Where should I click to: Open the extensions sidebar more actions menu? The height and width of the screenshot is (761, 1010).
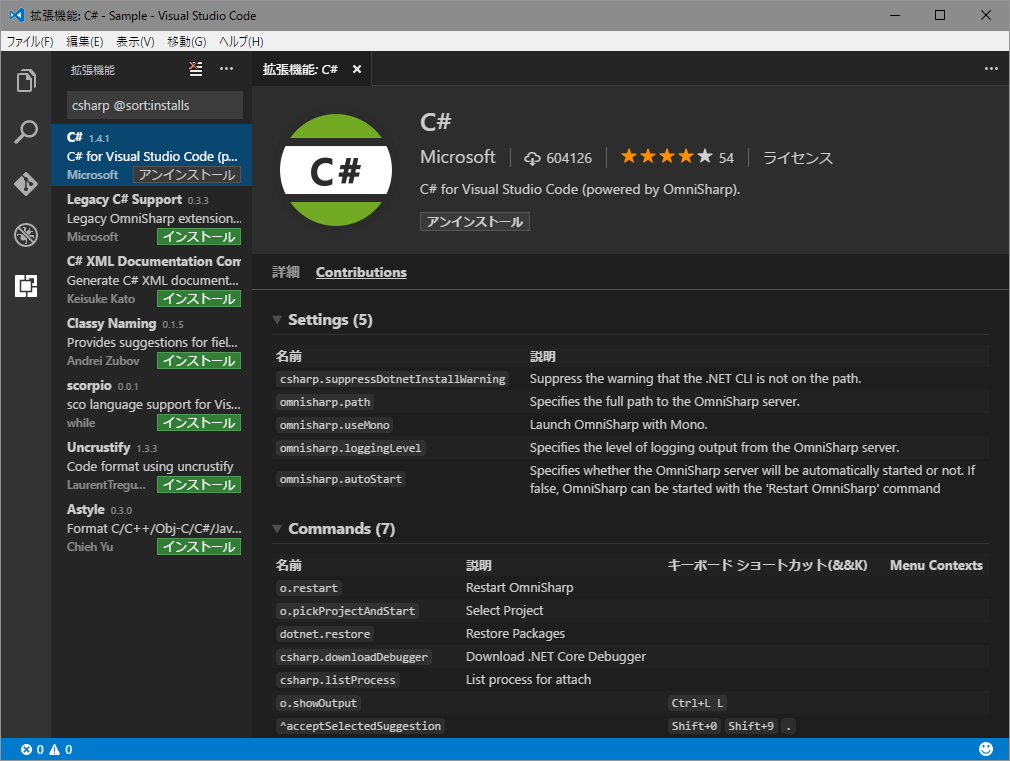tap(226, 69)
